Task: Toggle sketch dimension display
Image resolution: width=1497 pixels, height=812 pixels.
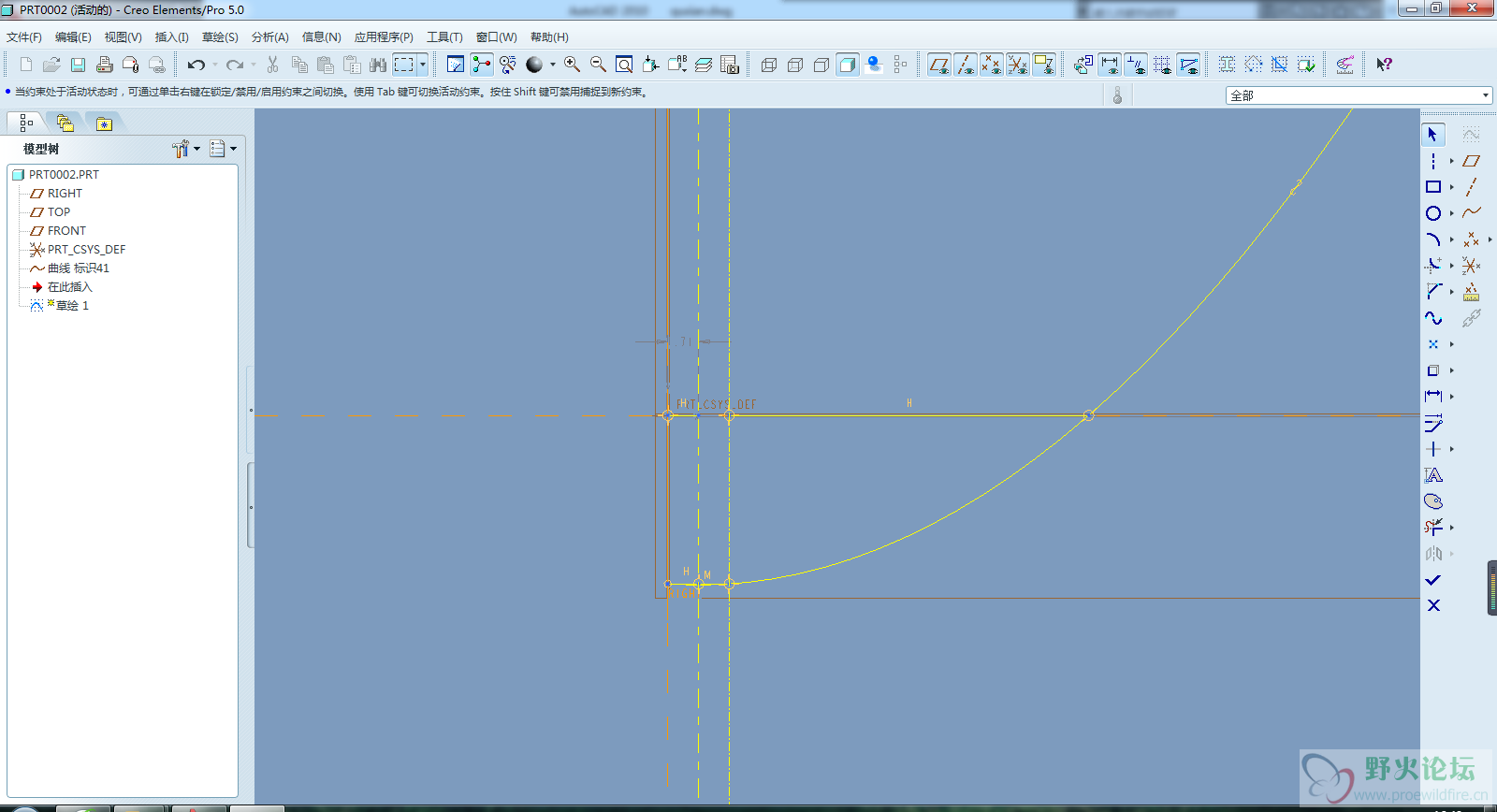Action: [1110, 65]
